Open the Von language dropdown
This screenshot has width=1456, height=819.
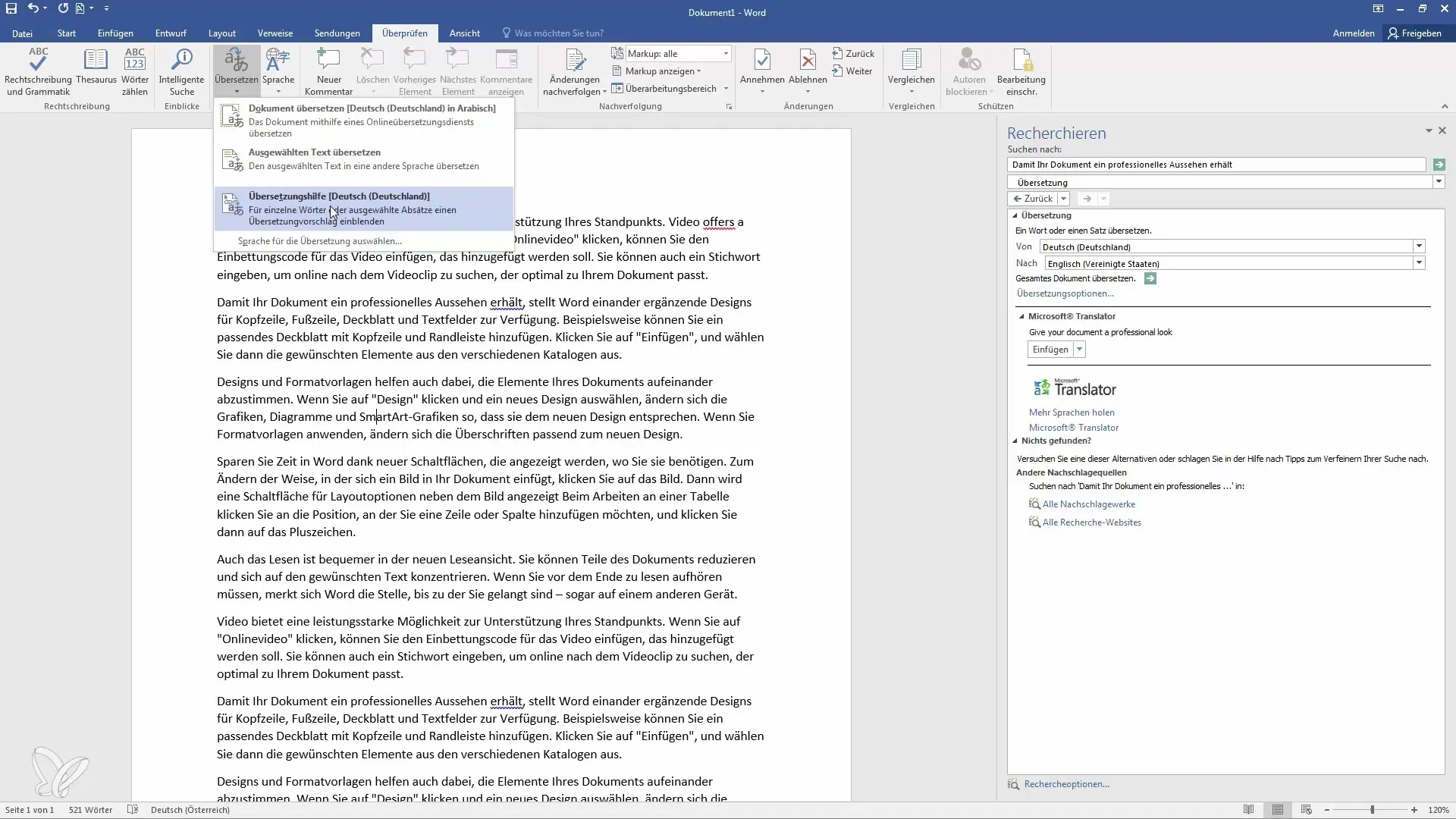pyautogui.click(x=1419, y=246)
